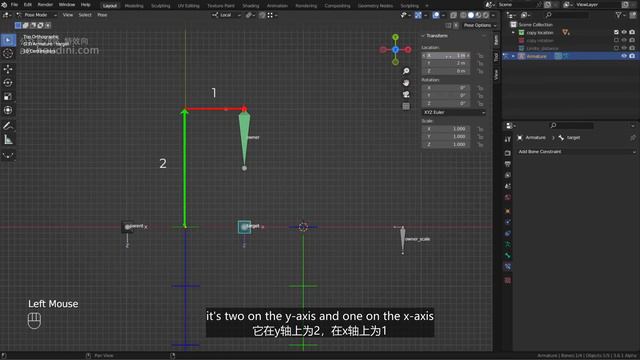
Task: Open Bone Constraints properties tab
Action: [x=507, y=267]
